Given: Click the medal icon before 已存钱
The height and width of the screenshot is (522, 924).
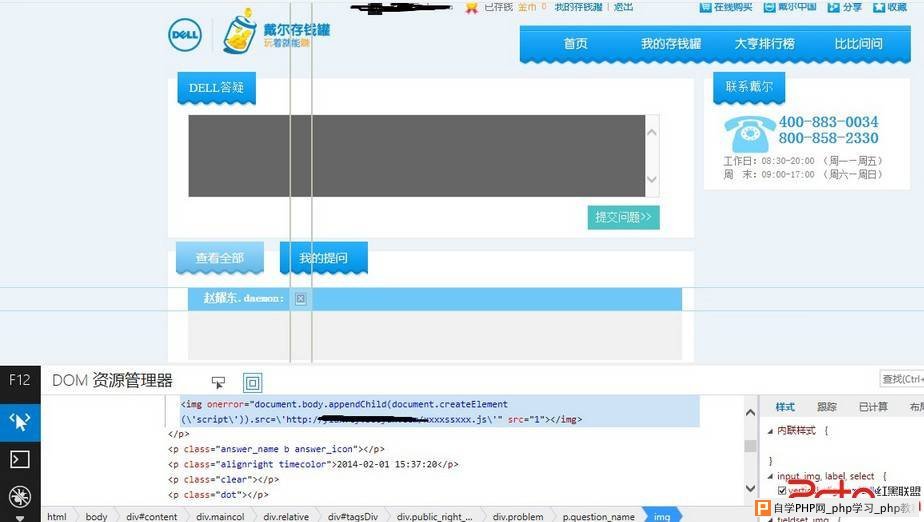Looking at the screenshot, I should pos(471,7).
